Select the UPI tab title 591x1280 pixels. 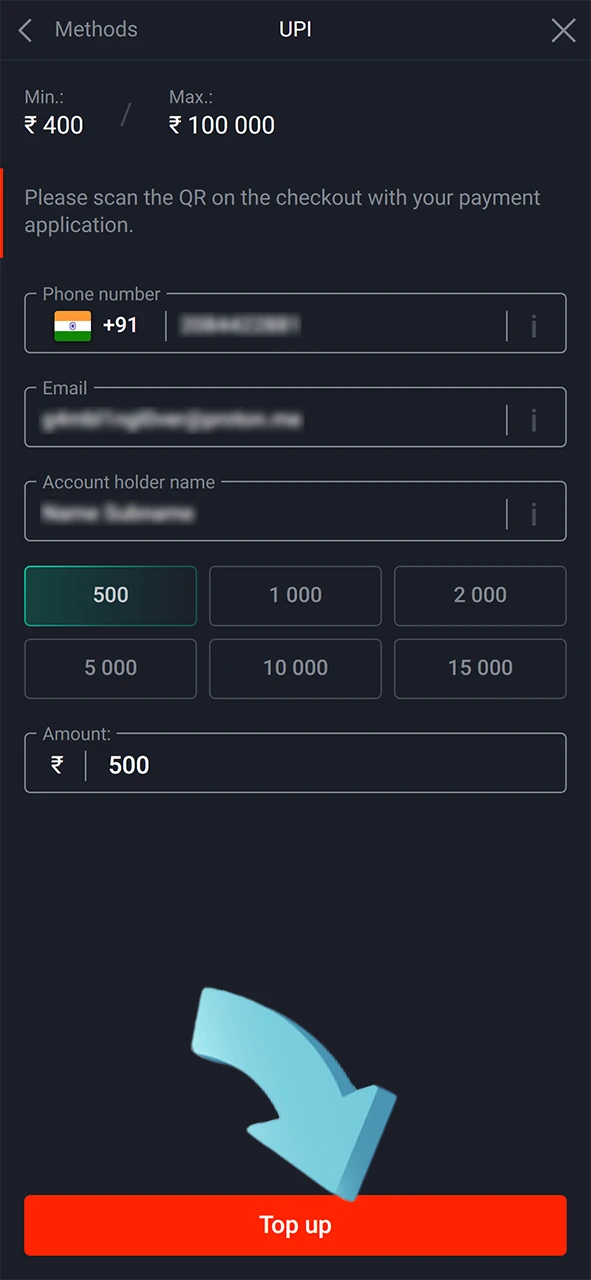point(295,30)
